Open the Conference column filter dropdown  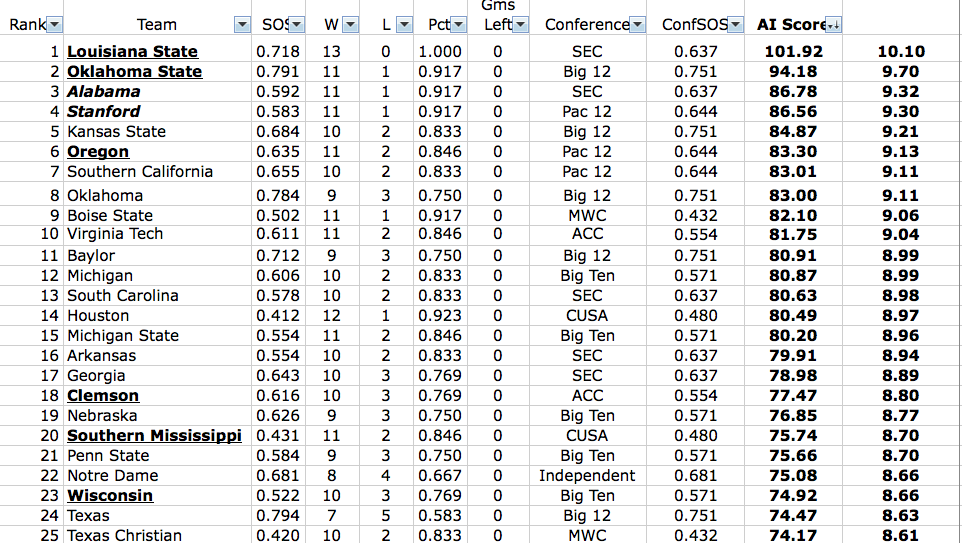point(637,25)
